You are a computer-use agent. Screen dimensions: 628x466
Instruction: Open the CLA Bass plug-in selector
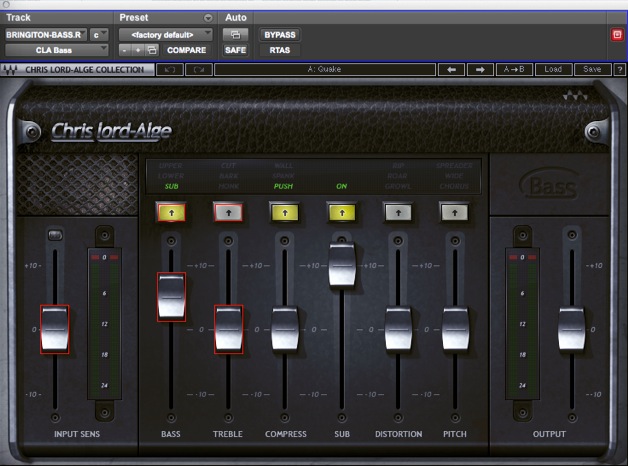(56, 50)
